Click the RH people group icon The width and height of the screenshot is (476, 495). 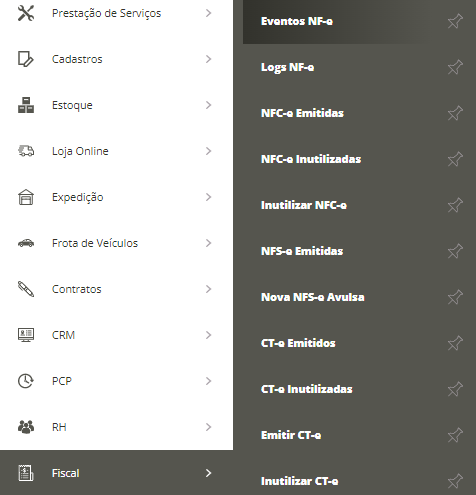26,427
